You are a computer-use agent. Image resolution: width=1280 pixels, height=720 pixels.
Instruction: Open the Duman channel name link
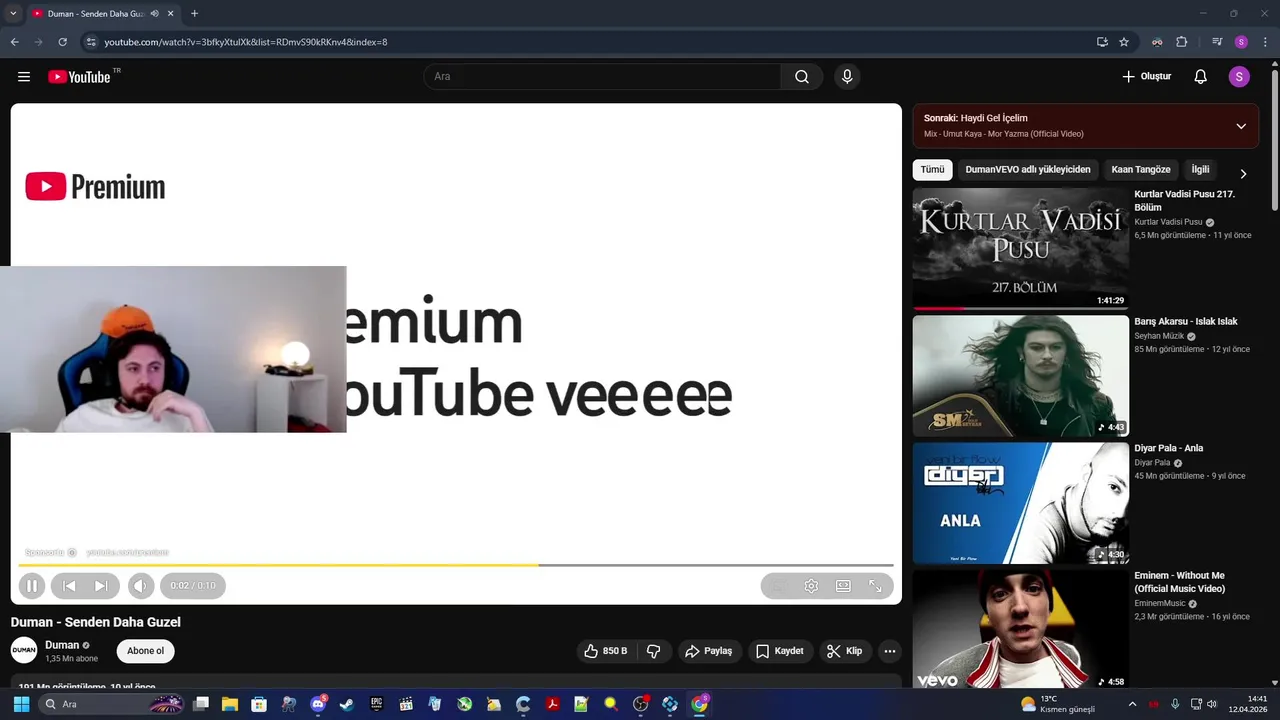click(x=62, y=645)
